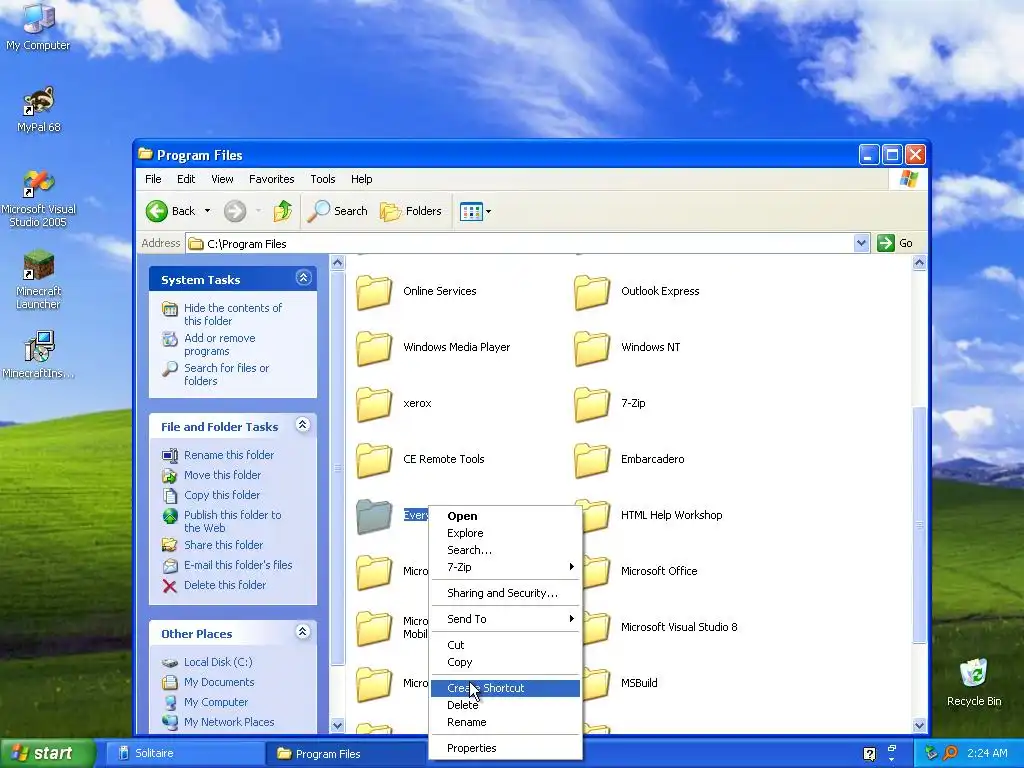The height and width of the screenshot is (768, 1024).
Task: Expand the address bar dropdown
Action: [861, 244]
